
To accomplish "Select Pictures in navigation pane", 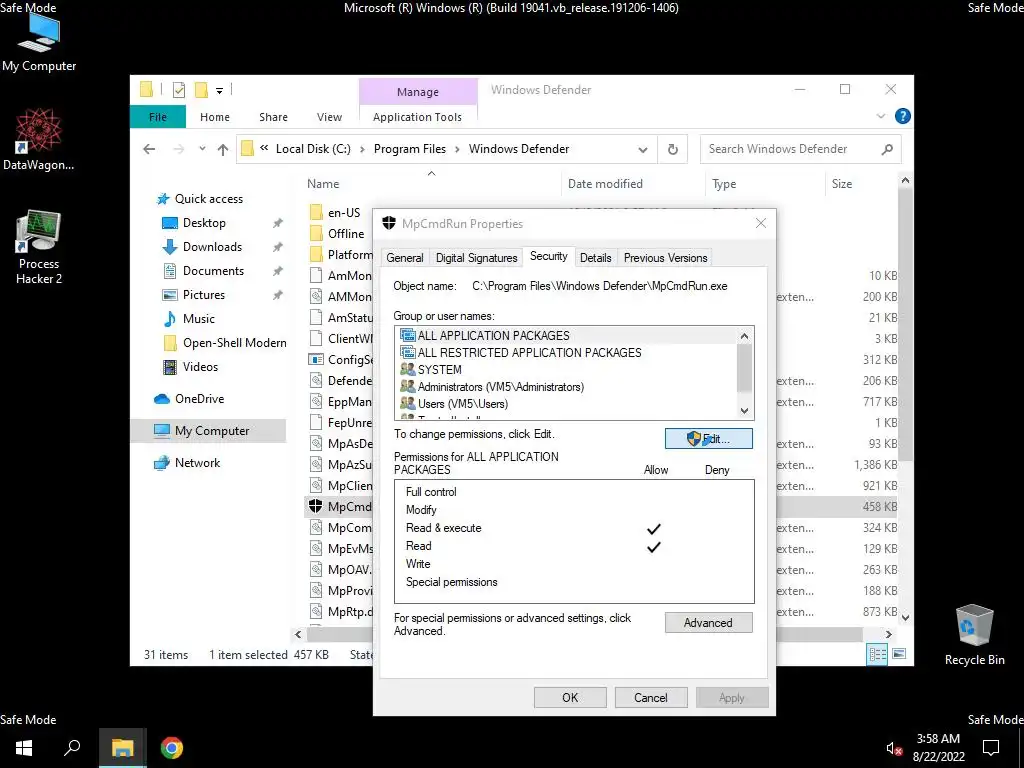I will (204, 295).
